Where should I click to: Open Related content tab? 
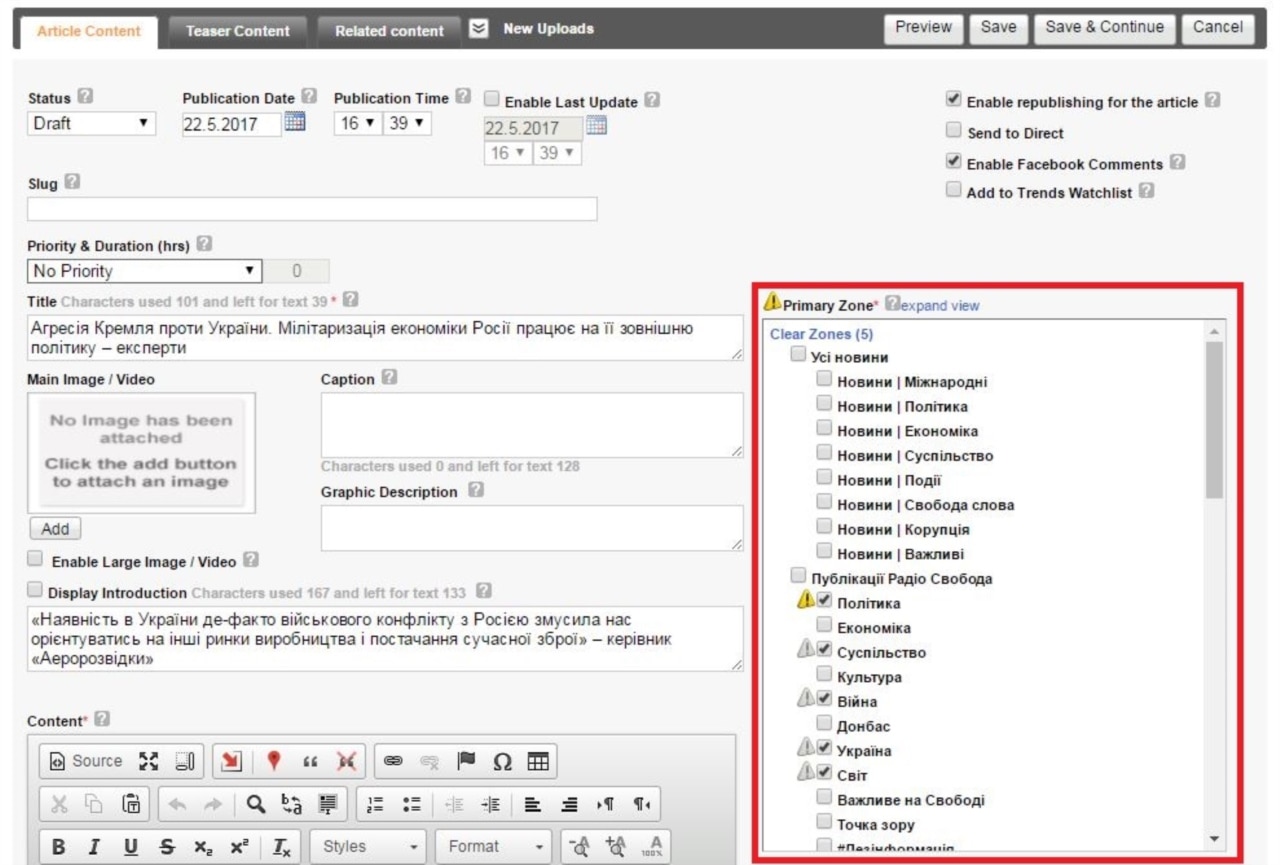(x=389, y=31)
